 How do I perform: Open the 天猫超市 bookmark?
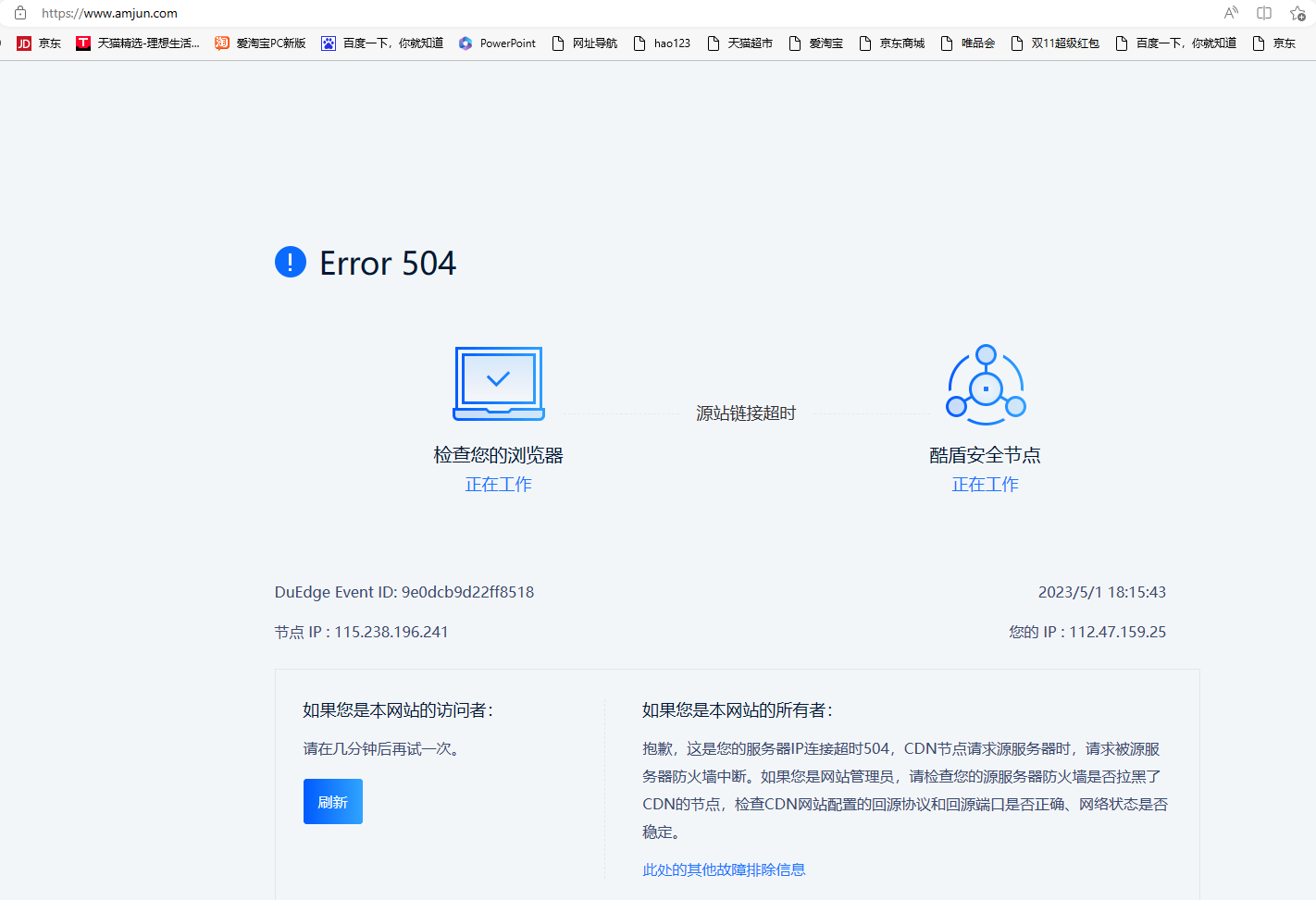740,43
